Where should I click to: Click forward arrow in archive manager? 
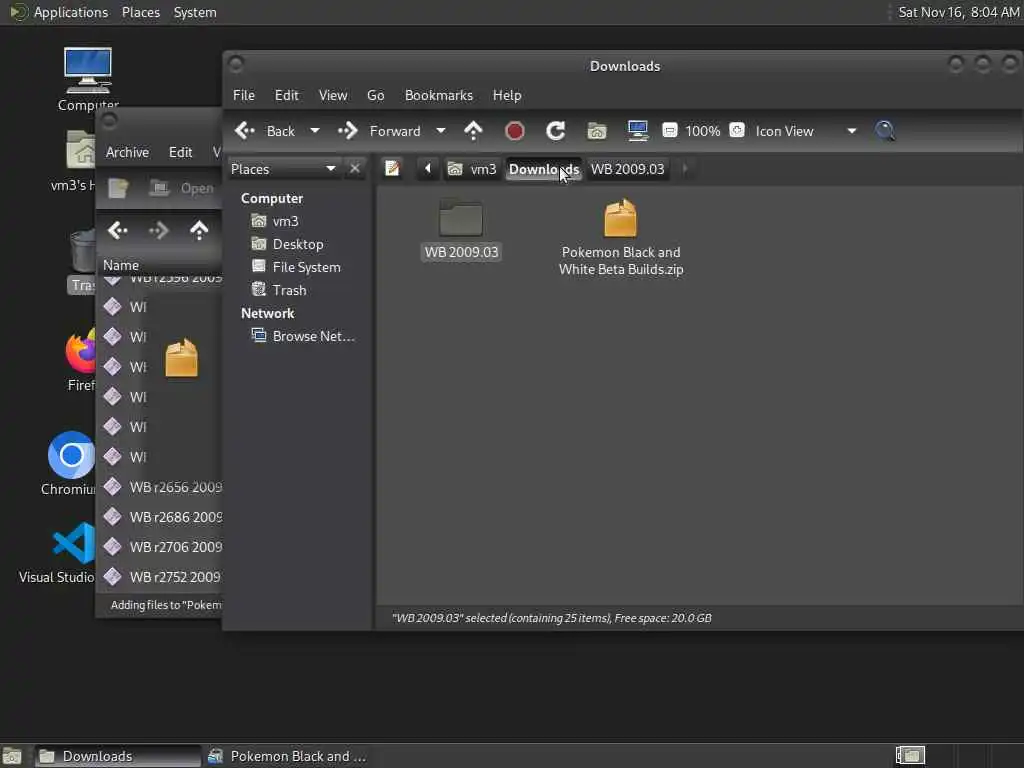point(159,230)
